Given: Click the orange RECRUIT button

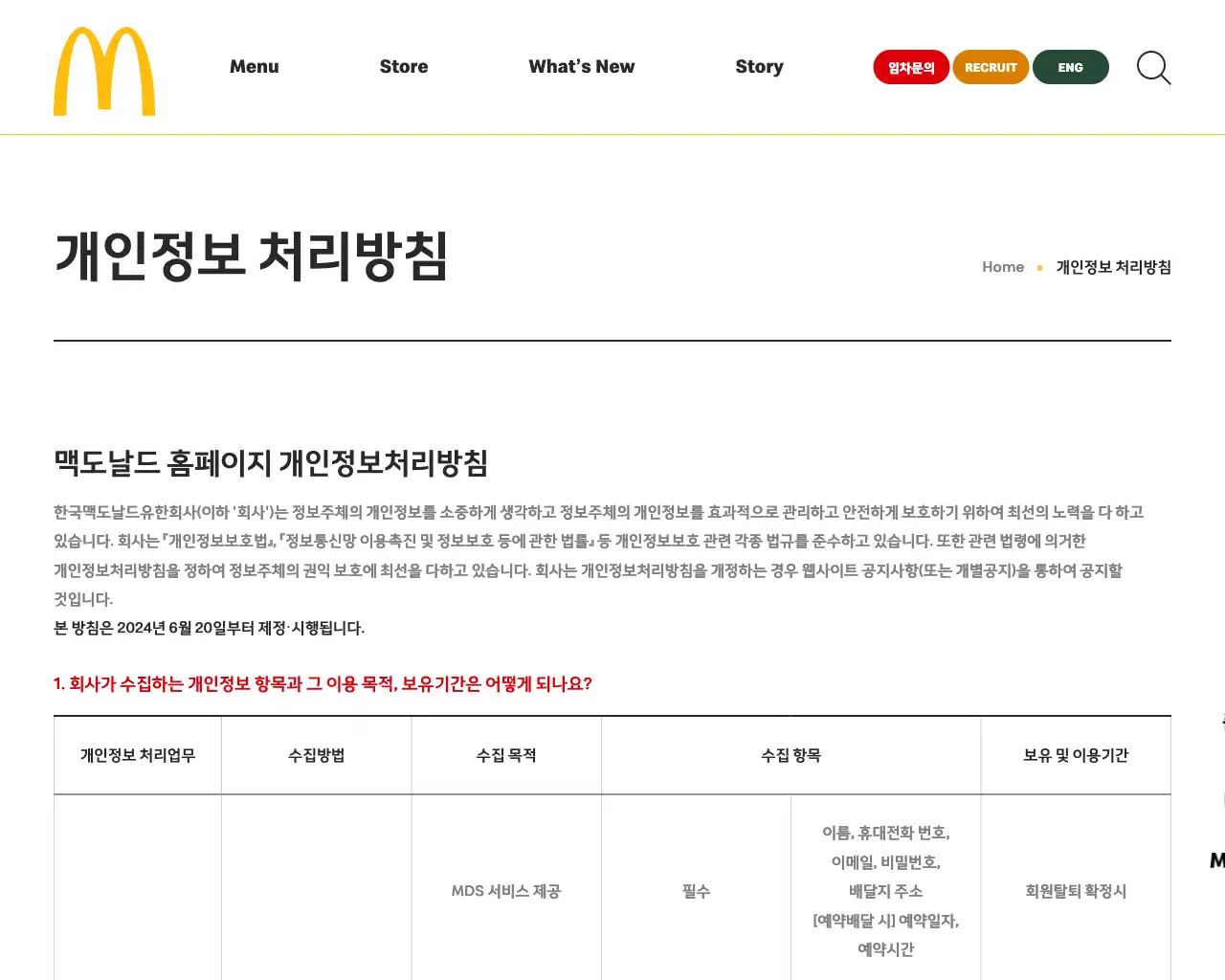Looking at the screenshot, I should [x=991, y=67].
